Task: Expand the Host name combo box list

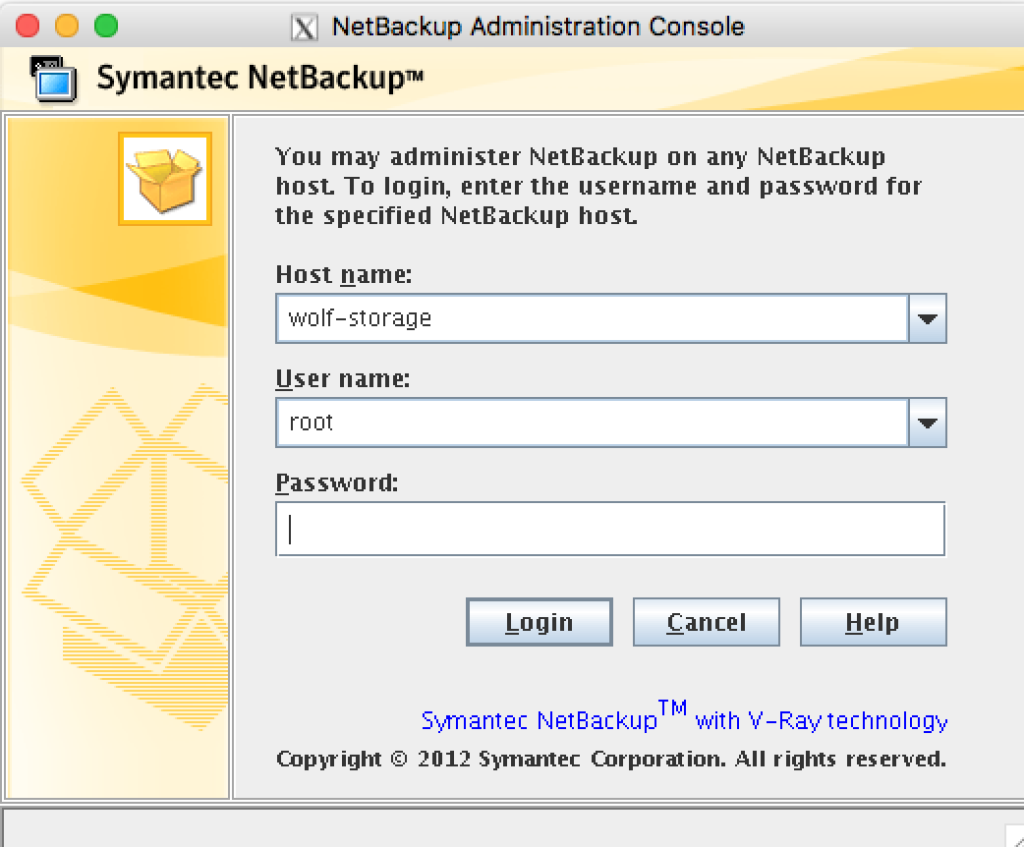Action: [x=929, y=318]
